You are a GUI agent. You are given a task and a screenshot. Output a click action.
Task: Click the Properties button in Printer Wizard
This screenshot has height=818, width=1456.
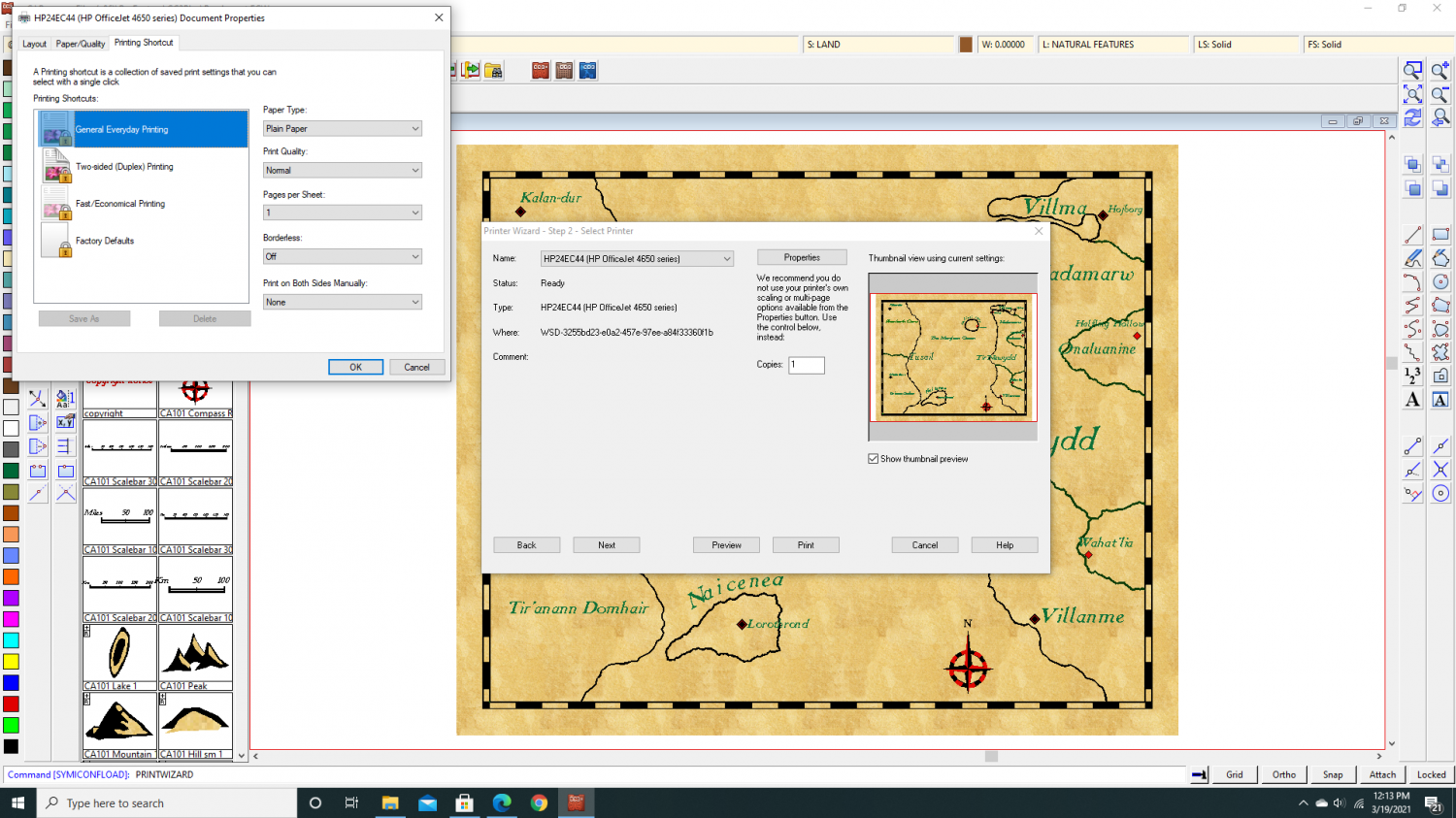coord(802,257)
